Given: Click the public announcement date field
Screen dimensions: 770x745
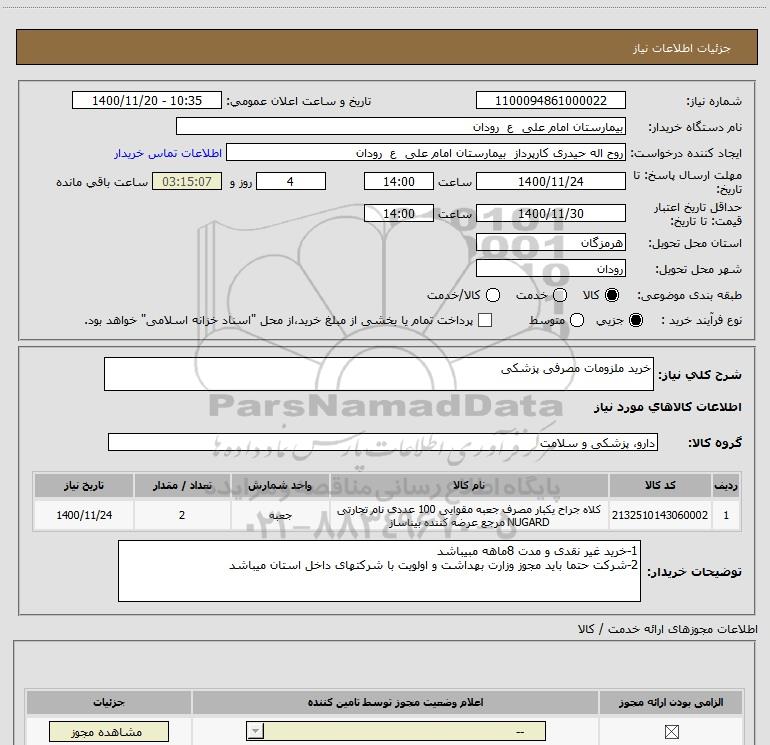Looking at the screenshot, I should (x=147, y=100).
